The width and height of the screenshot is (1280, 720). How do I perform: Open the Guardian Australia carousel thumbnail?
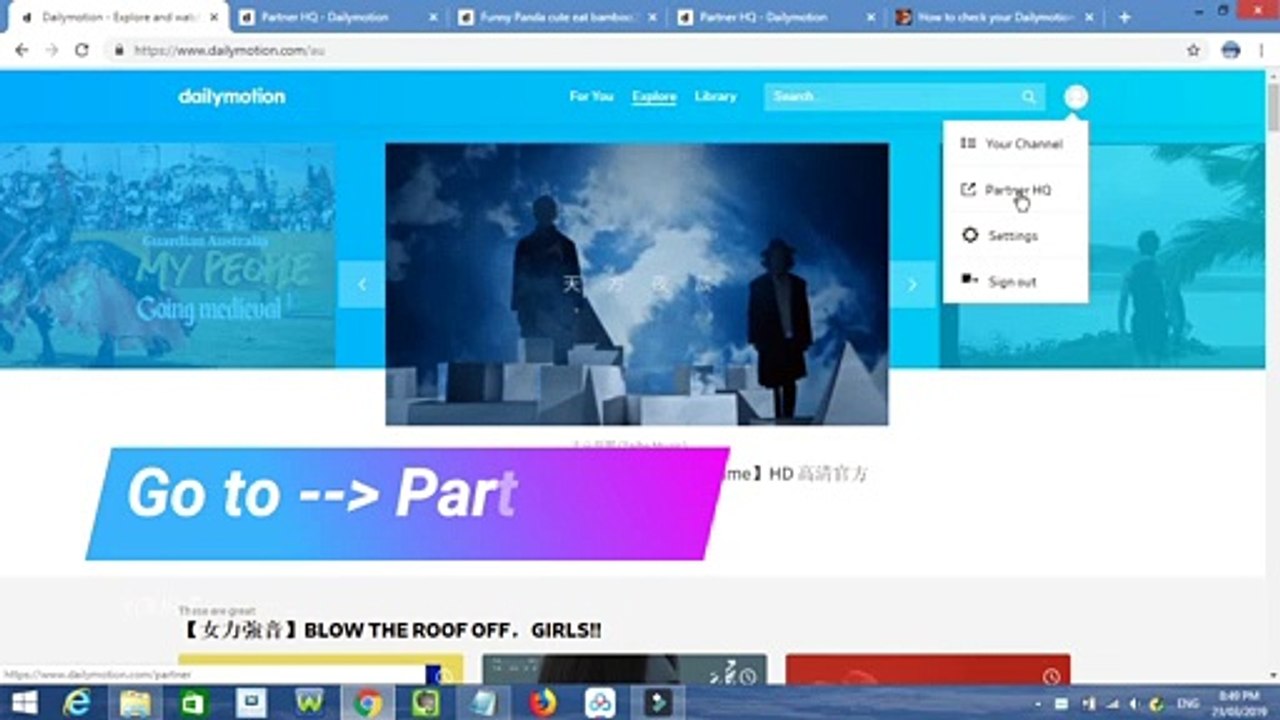click(168, 255)
